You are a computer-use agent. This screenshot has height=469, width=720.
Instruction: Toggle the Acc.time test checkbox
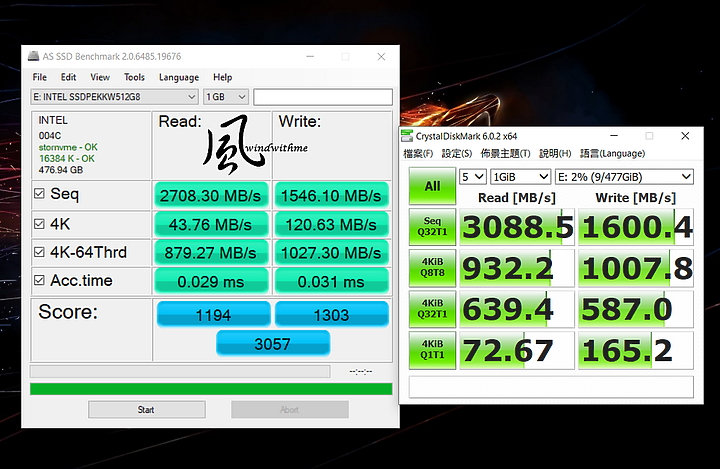[39, 280]
